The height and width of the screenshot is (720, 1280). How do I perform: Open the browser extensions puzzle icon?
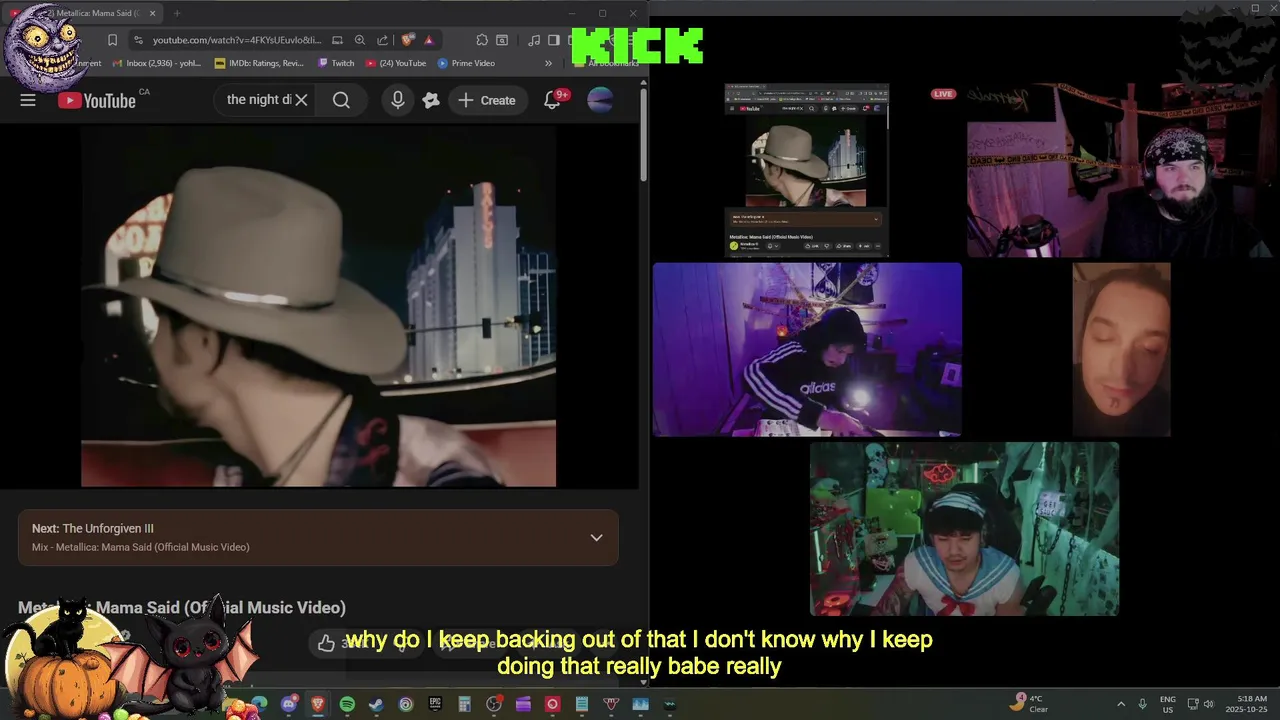[x=482, y=40]
